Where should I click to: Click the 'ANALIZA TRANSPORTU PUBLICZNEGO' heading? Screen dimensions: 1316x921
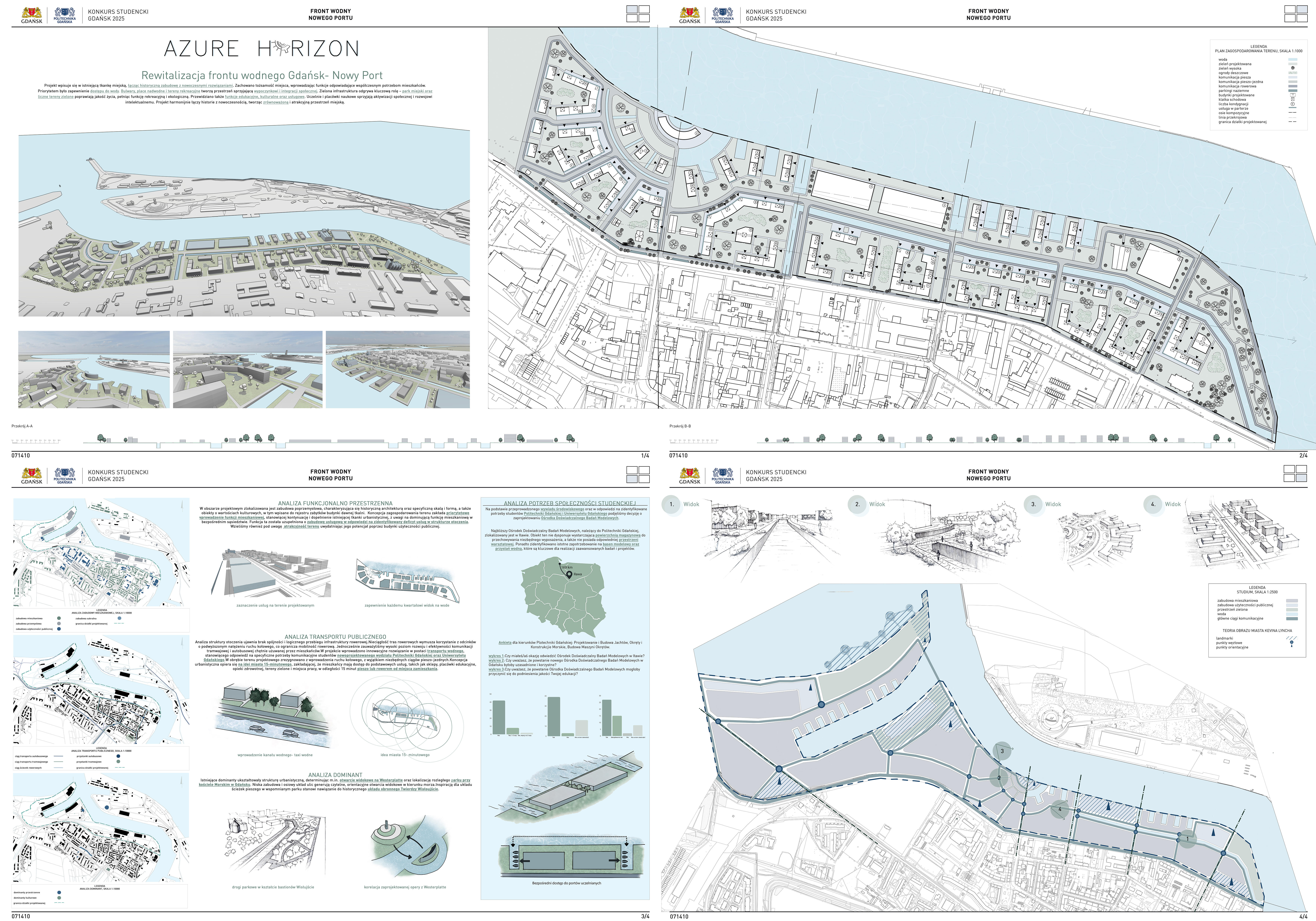335,637
